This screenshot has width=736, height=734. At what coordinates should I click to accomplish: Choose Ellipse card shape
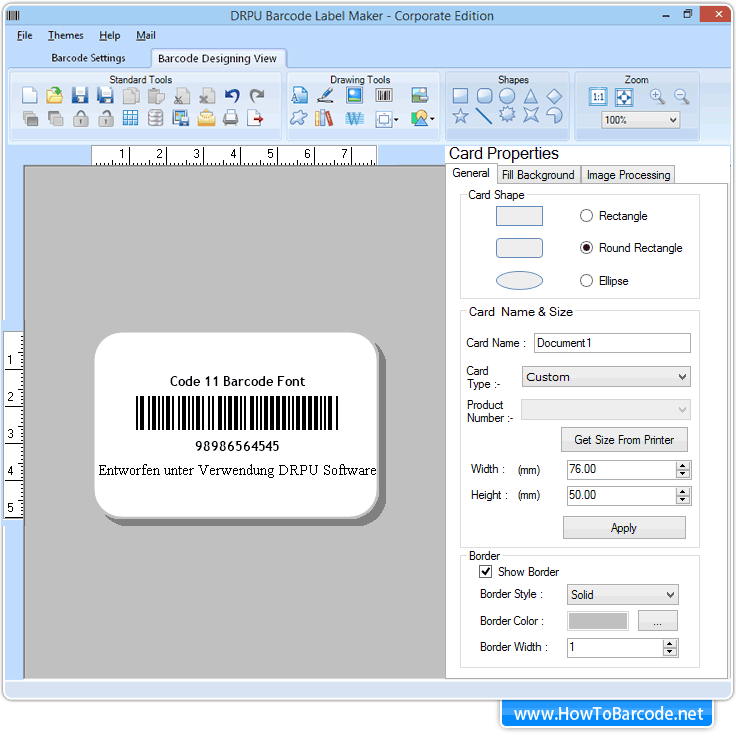(x=586, y=280)
